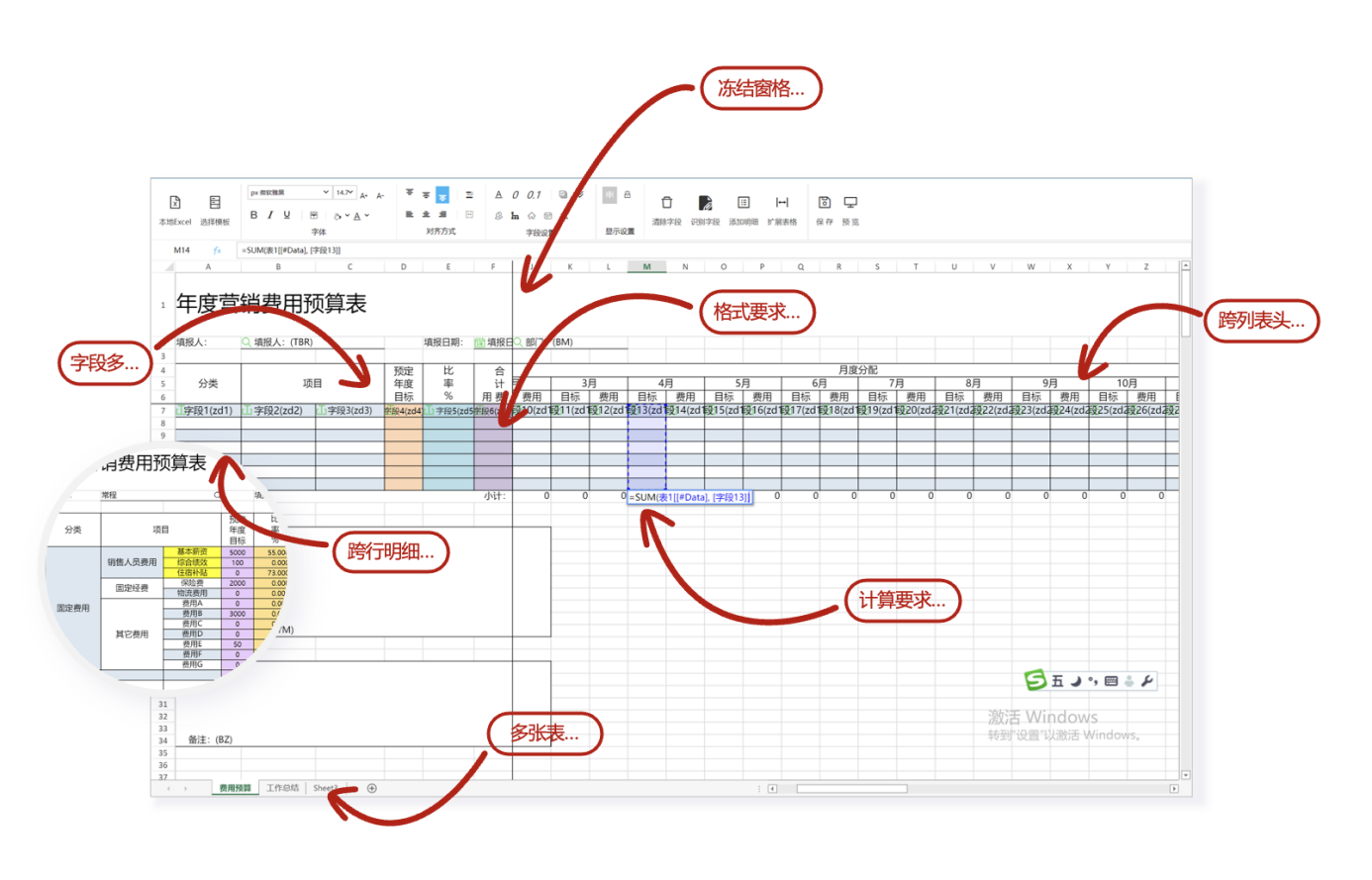Click the 预览 preview monitor icon

point(850,203)
